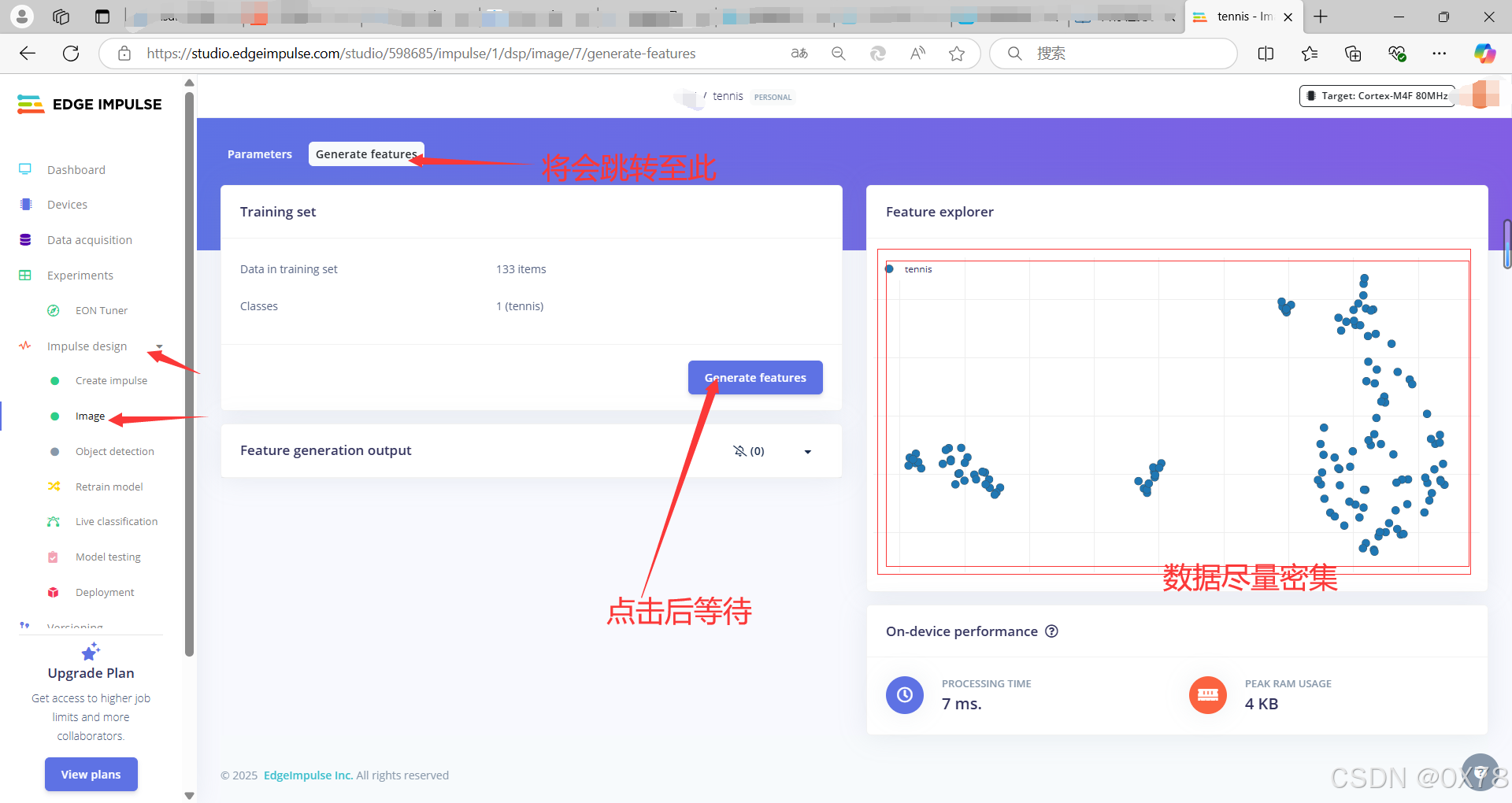Reload the page with refresh icon
The height and width of the screenshot is (803, 1512).
tap(71, 54)
